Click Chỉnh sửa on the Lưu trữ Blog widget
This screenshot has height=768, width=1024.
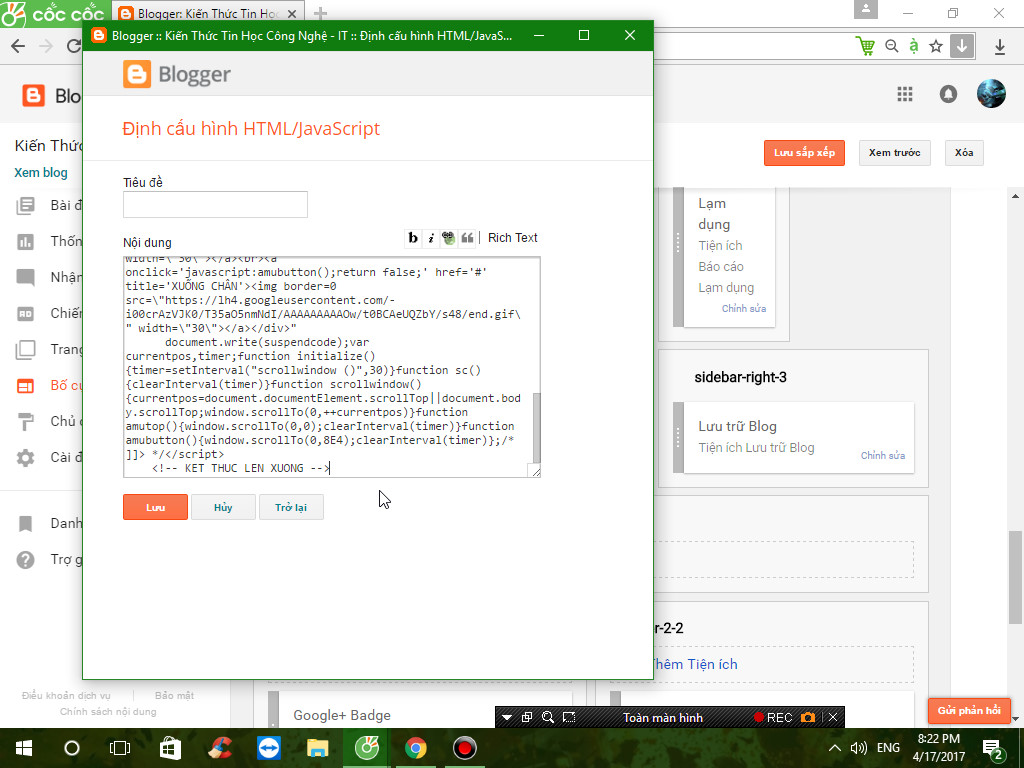tap(883, 455)
